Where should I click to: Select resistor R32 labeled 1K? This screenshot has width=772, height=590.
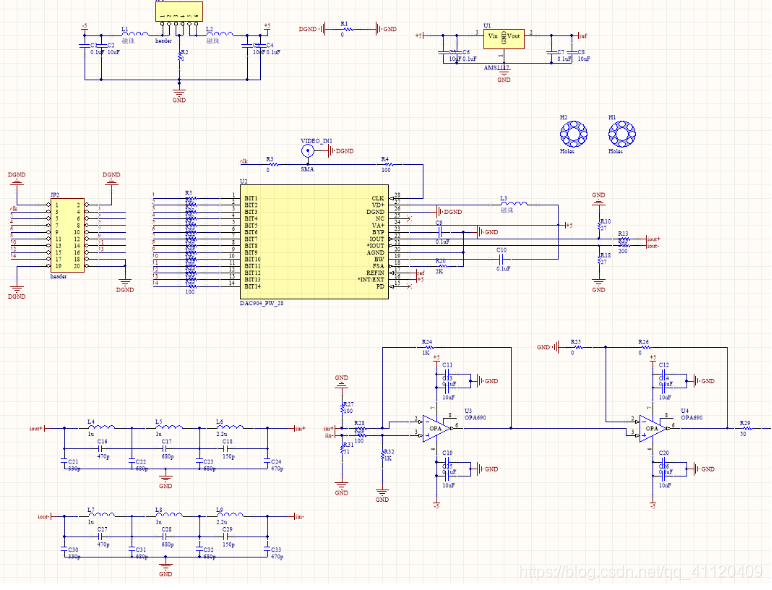point(383,455)
